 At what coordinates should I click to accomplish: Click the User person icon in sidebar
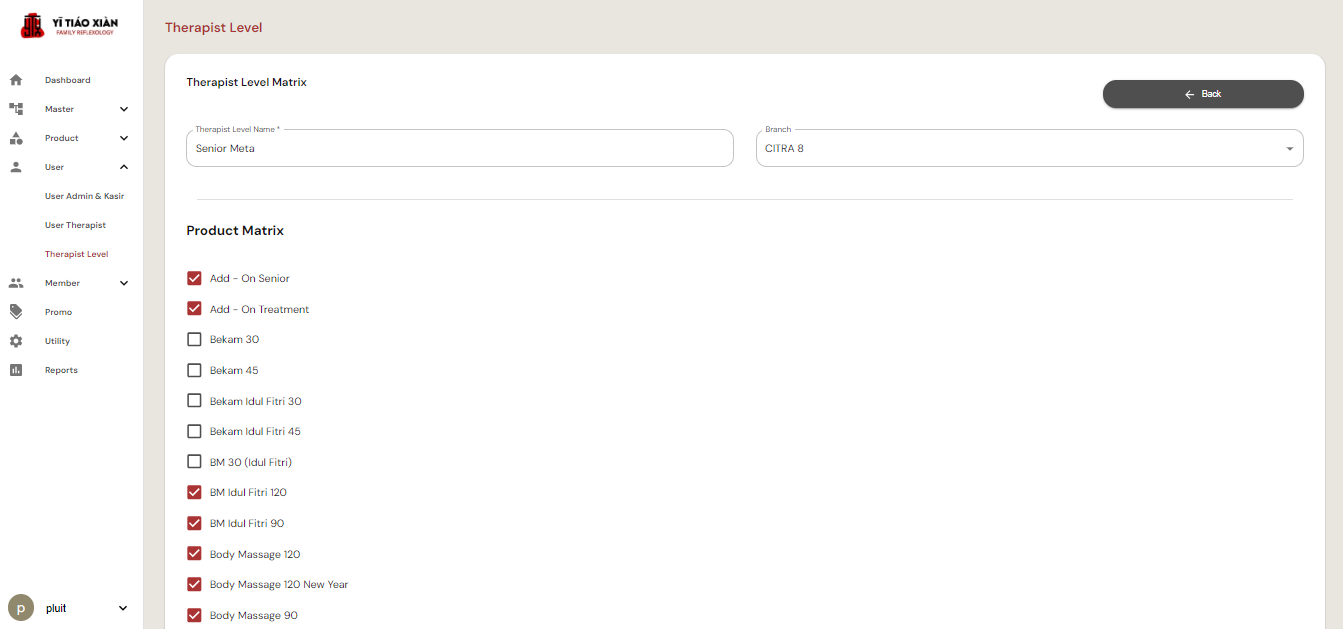[16, 167]
